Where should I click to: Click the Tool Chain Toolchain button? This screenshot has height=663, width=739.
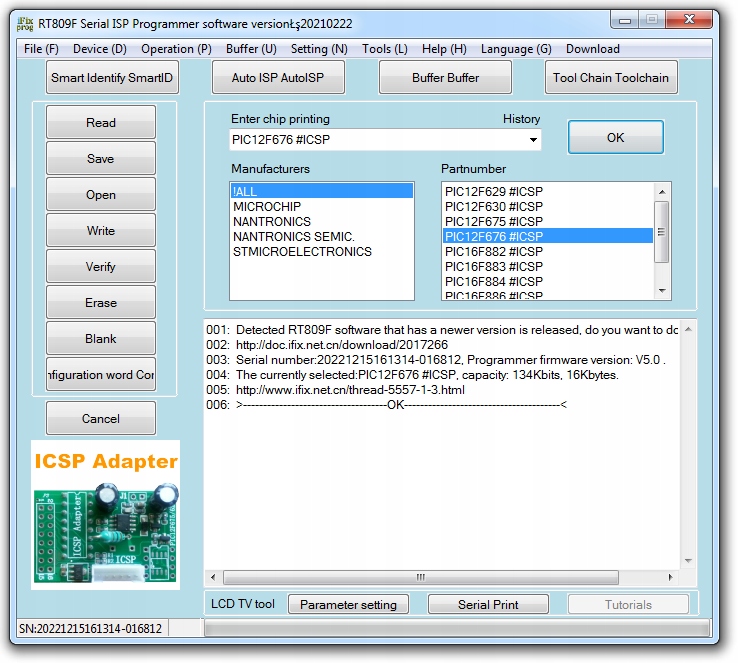pyautogui.click(x=611, y=77)
